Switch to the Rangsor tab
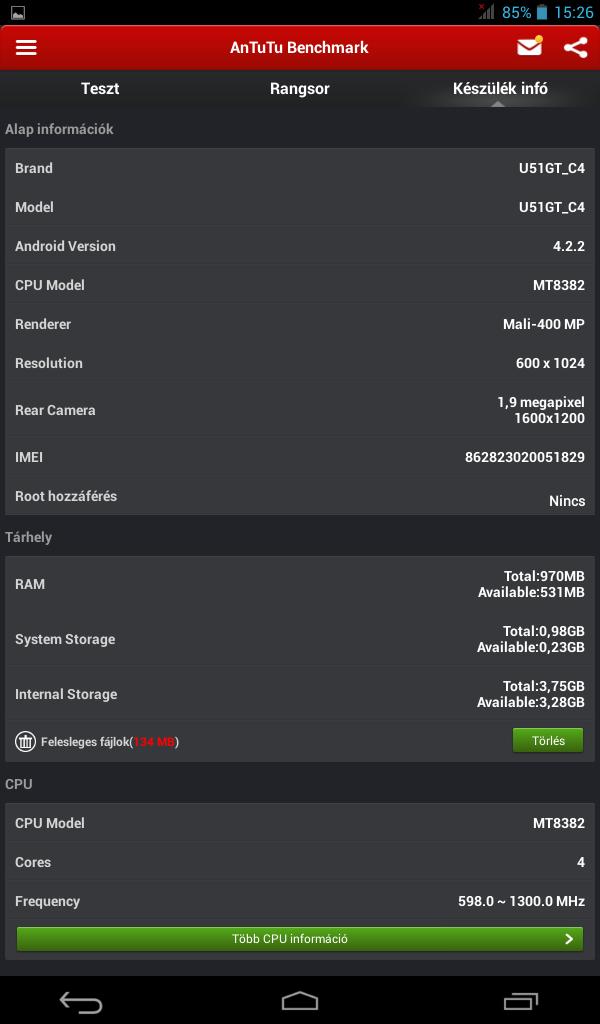This screenshot has height=1024, width=600. pyautogui.click(x=300, y=89)
